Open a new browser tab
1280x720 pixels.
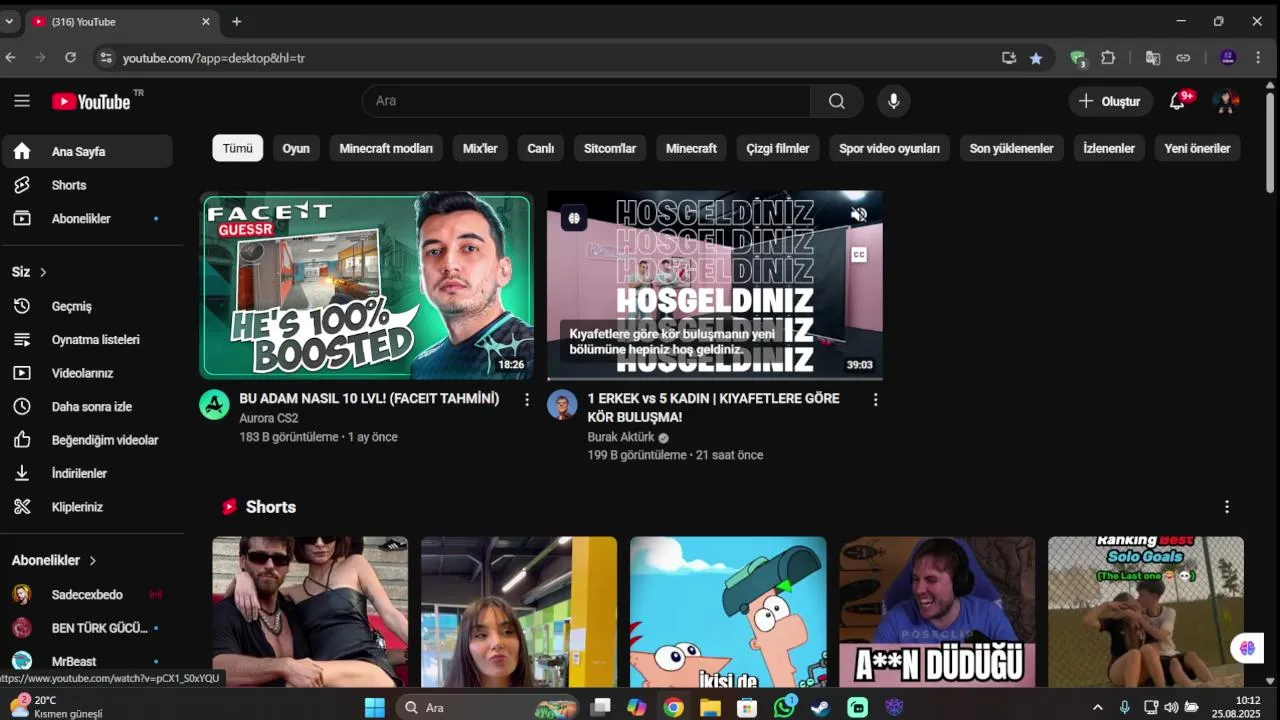(237, 21)
